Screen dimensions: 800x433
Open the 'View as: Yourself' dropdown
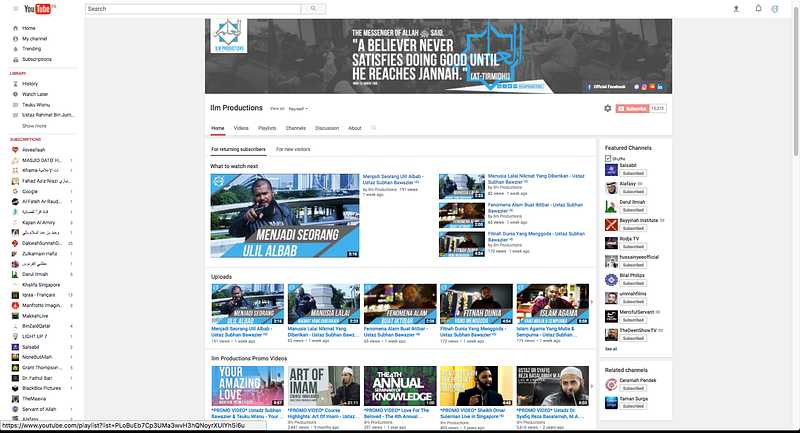point(298,109)
